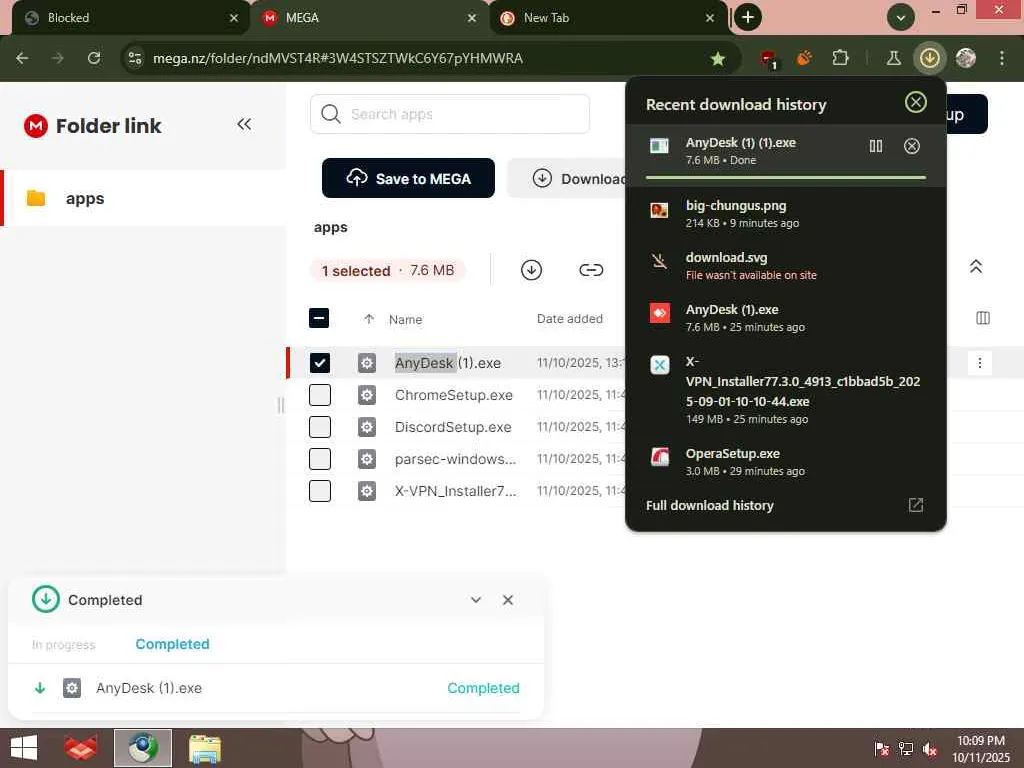Select the apps folder in sidebar
The height and width of the screenshot is (768, 1024).
[x=144, y=198]
